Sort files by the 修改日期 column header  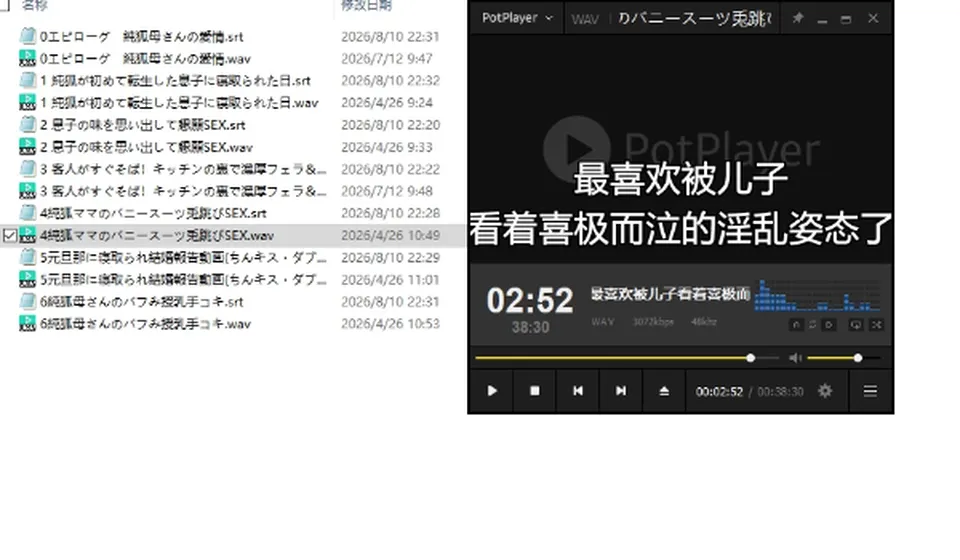click(366, 6)
